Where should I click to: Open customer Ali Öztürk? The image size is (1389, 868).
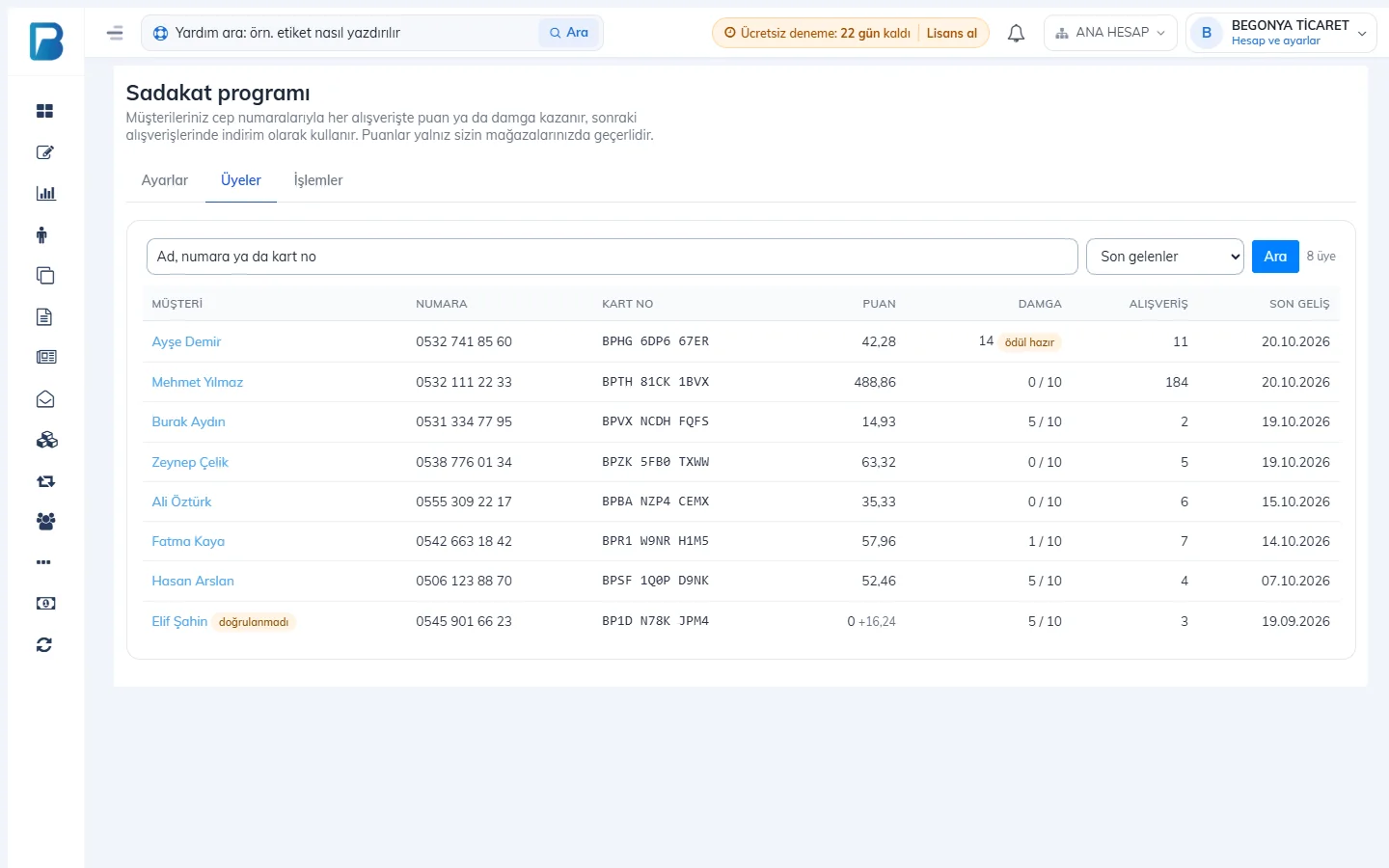click(181, 502)
